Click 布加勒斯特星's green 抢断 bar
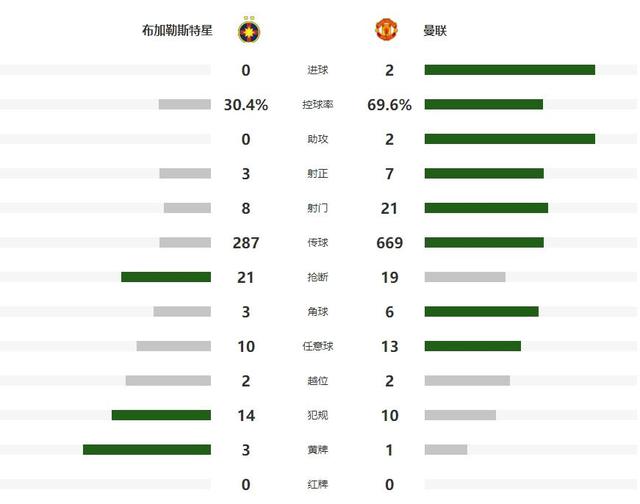Screen dimensions: 640x504 166,277
